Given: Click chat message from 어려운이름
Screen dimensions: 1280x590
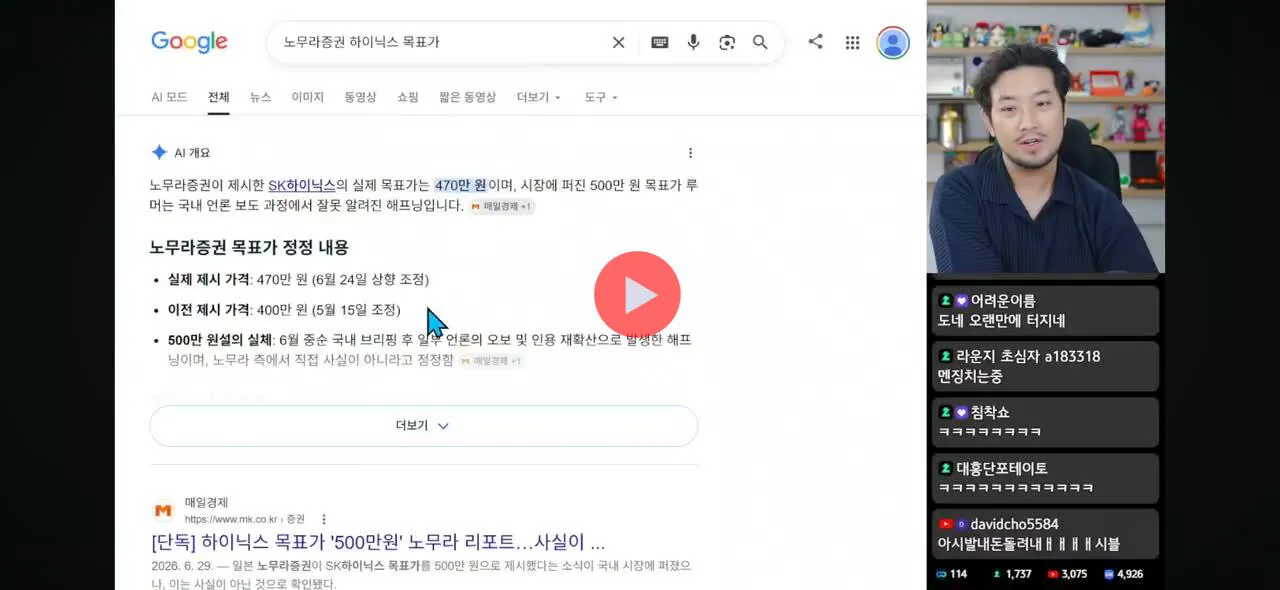Looking at the screenshot, I should point(1046,311).
